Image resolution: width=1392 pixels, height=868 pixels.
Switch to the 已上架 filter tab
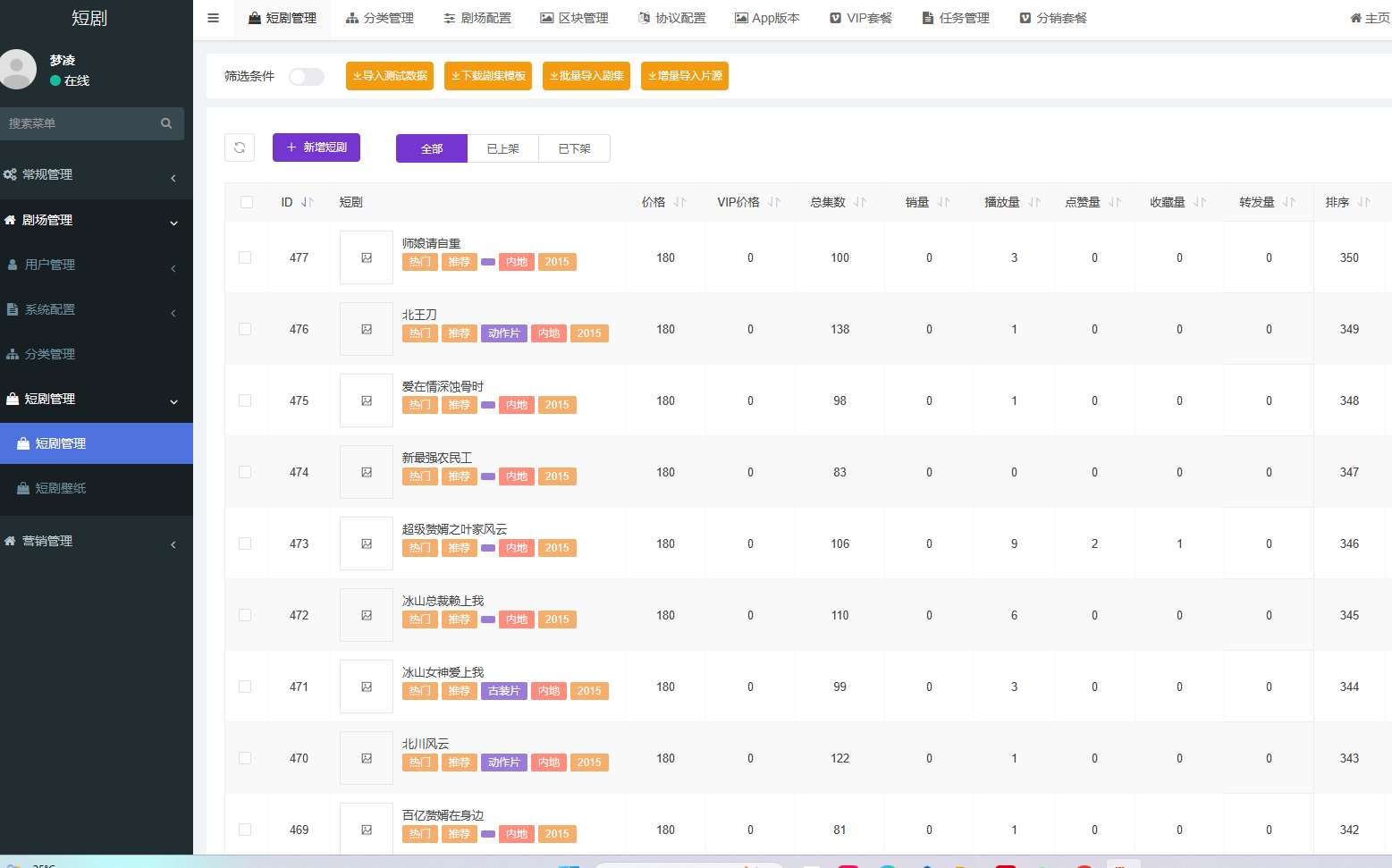[x=503, y=148]
